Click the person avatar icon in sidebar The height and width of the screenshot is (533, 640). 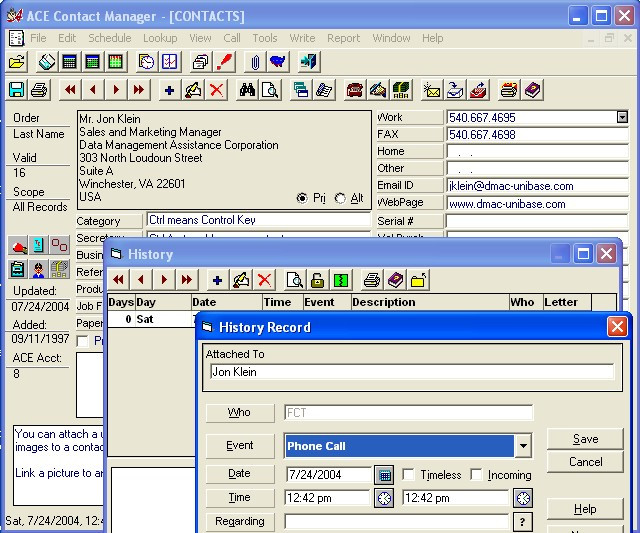pyautogui.click(x=38, y=269)
